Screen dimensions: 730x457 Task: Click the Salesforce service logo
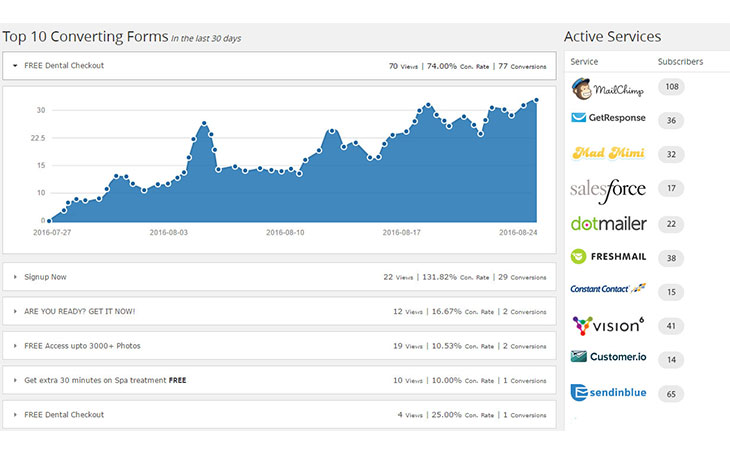(608, 191)
